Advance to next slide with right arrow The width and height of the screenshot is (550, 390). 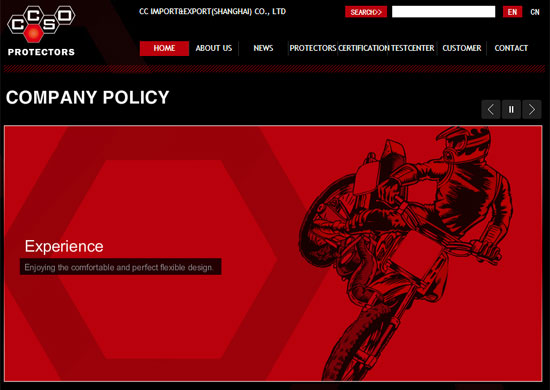(532, 109)
